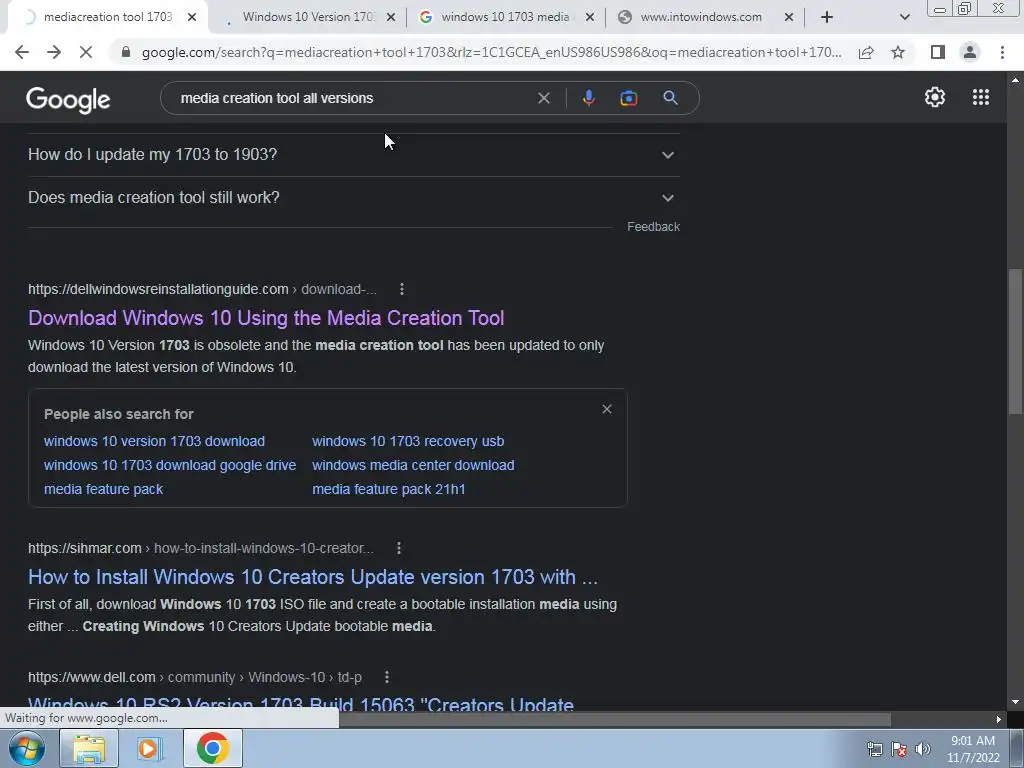This screenshot has width=1024, height=768.
Task: Click the vertical scrollbar thumb
Action: tap(1015, 341)
